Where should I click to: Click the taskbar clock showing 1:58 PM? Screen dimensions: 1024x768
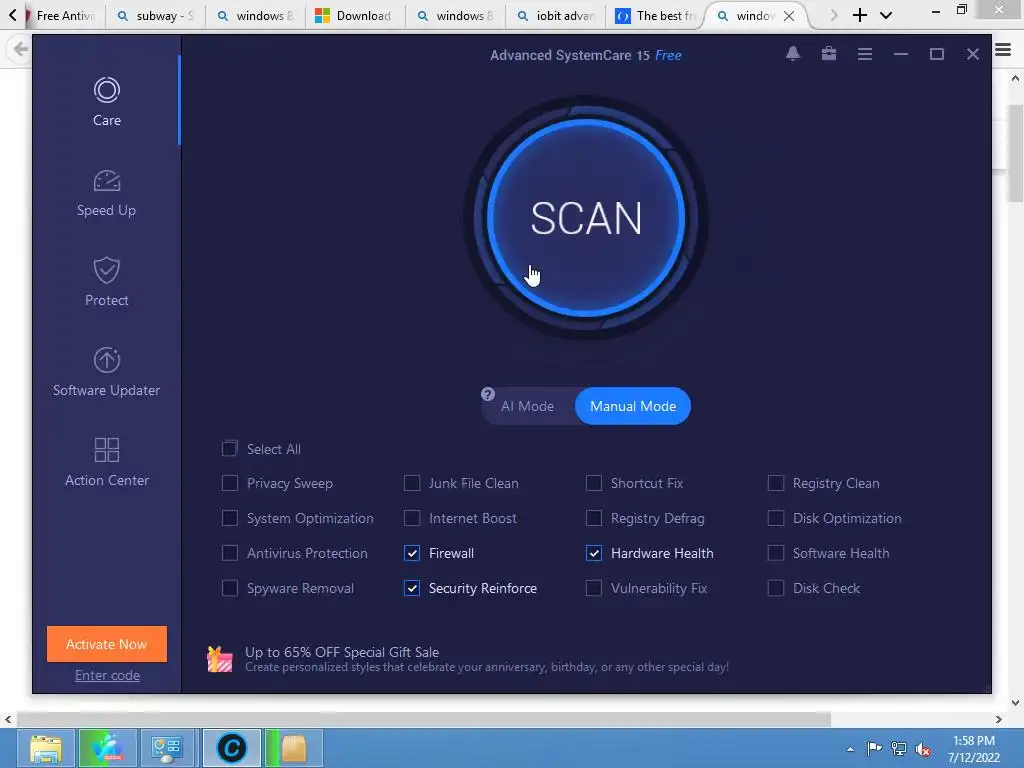[974, 749]
